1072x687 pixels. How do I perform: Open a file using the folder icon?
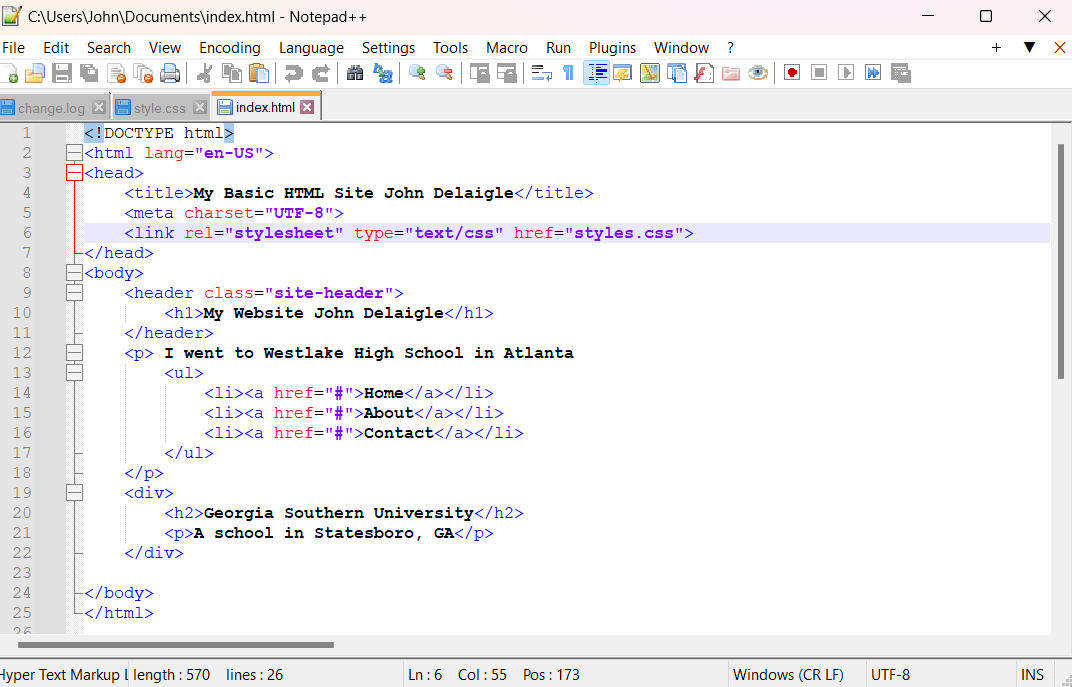(33, 72)
